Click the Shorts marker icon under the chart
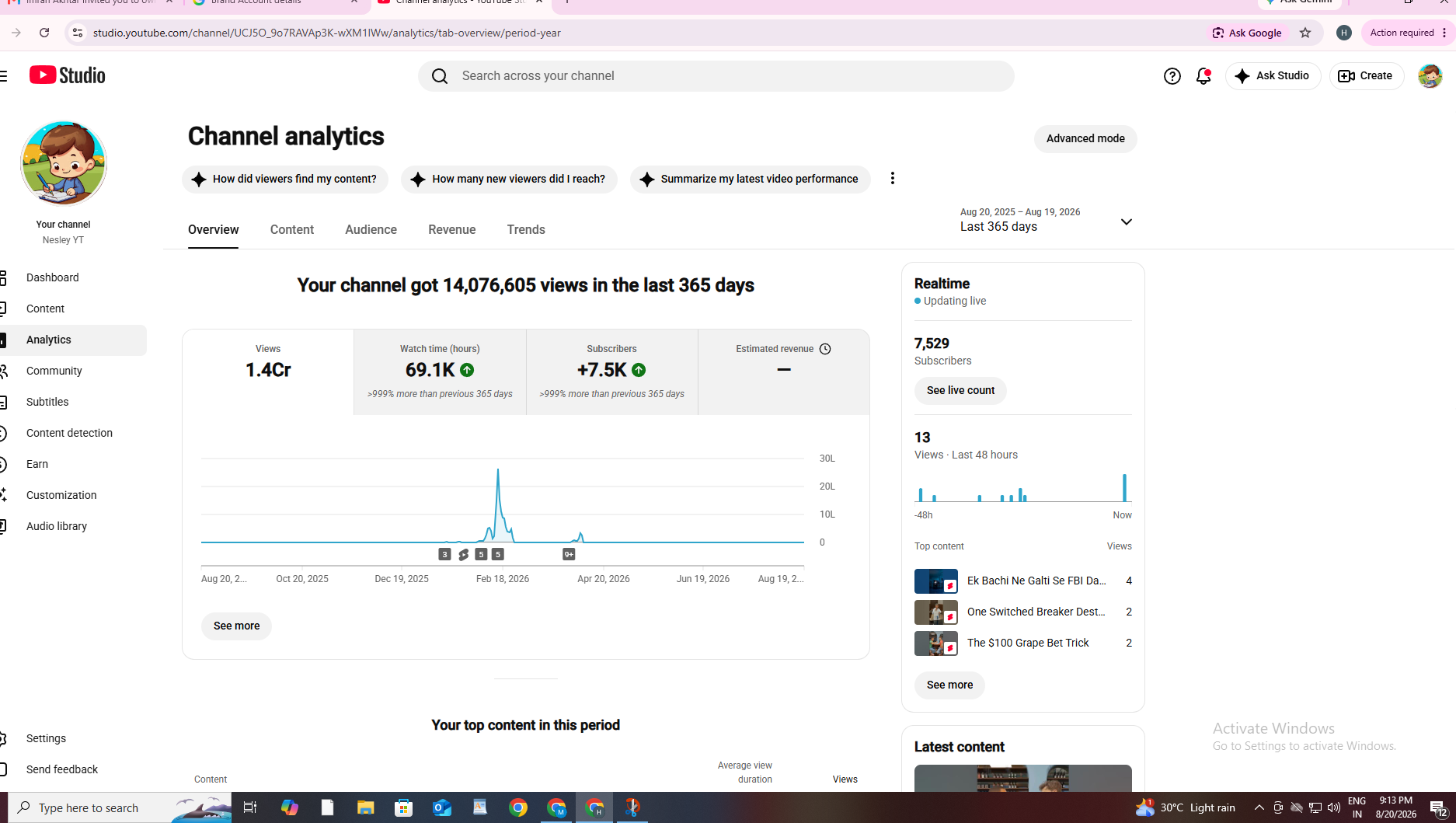Image resolution: width=1456 pixels, height=823 pixels. point(463,554)
